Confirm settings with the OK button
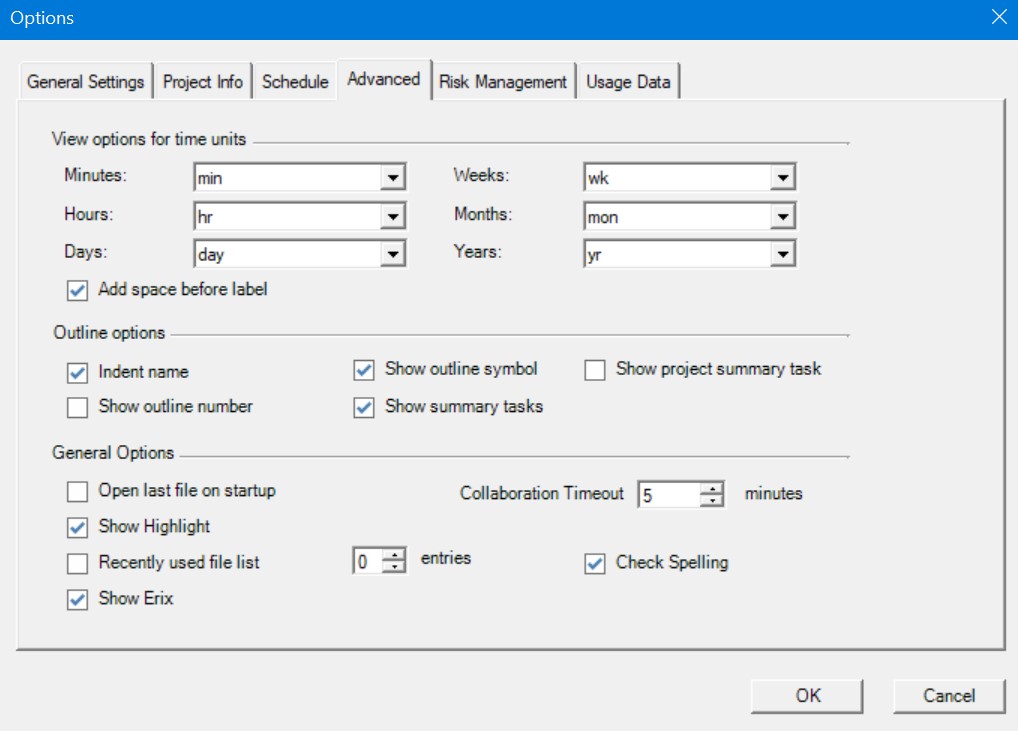This screenshot has width=1018, height=731. point(807,696)
